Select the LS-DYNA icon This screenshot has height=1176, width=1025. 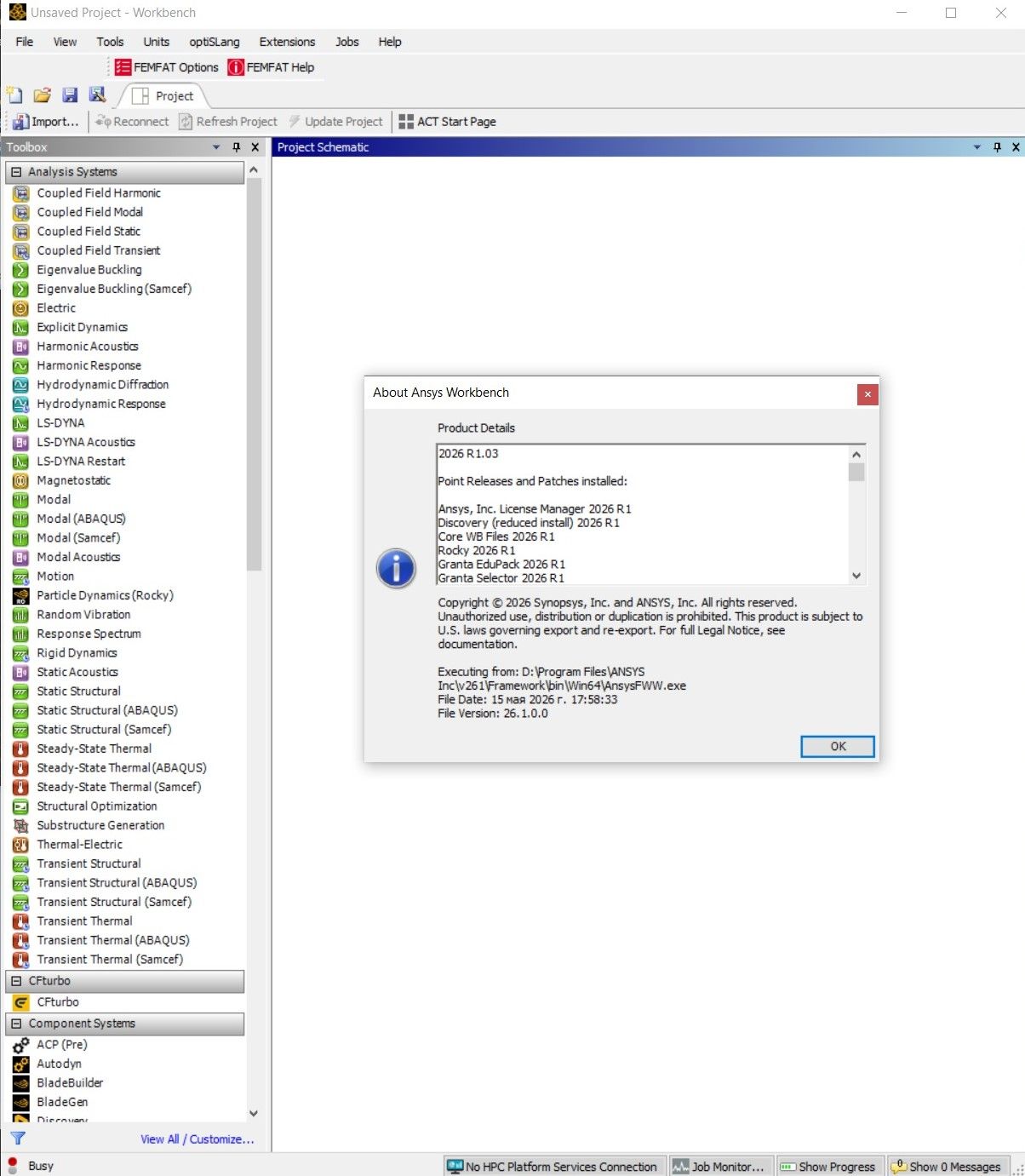[x=21, y=423]
